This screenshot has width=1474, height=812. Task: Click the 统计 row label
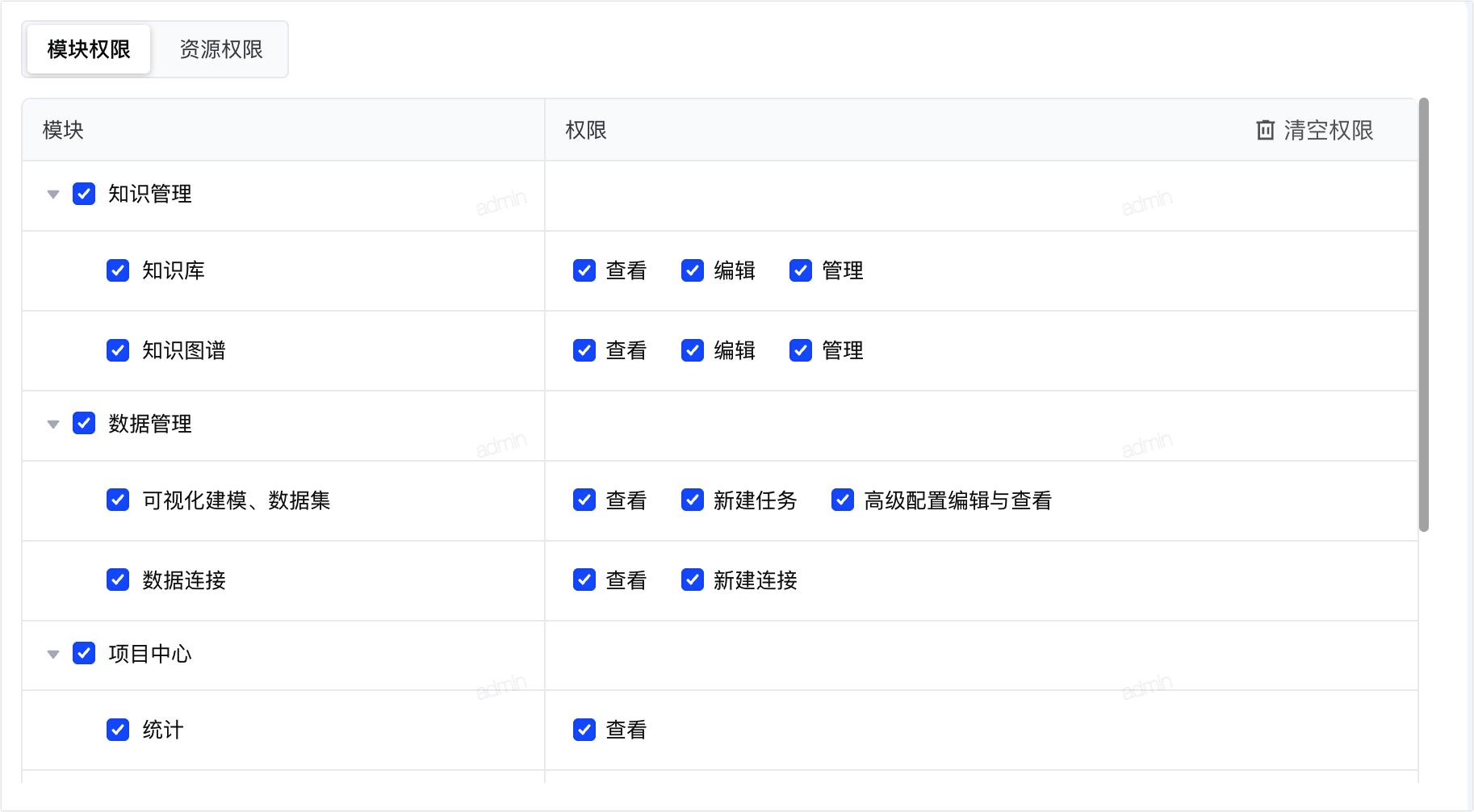[163, 730]
